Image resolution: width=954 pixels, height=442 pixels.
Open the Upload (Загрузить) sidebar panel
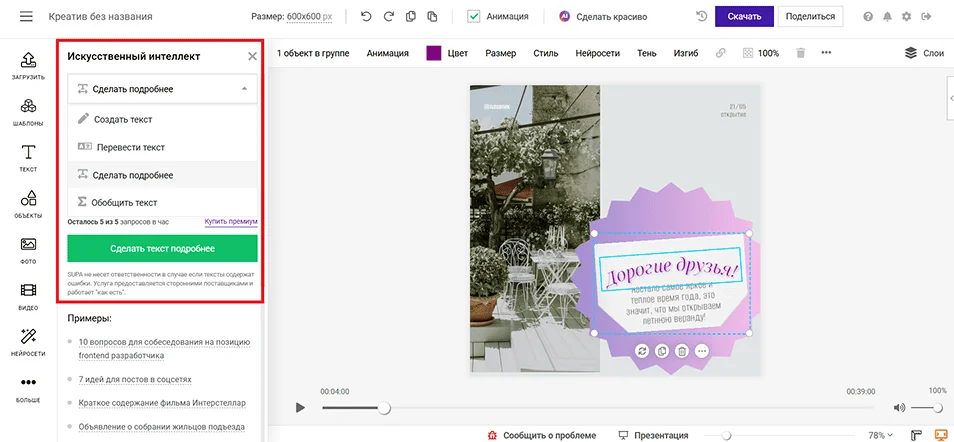point(28,65)
